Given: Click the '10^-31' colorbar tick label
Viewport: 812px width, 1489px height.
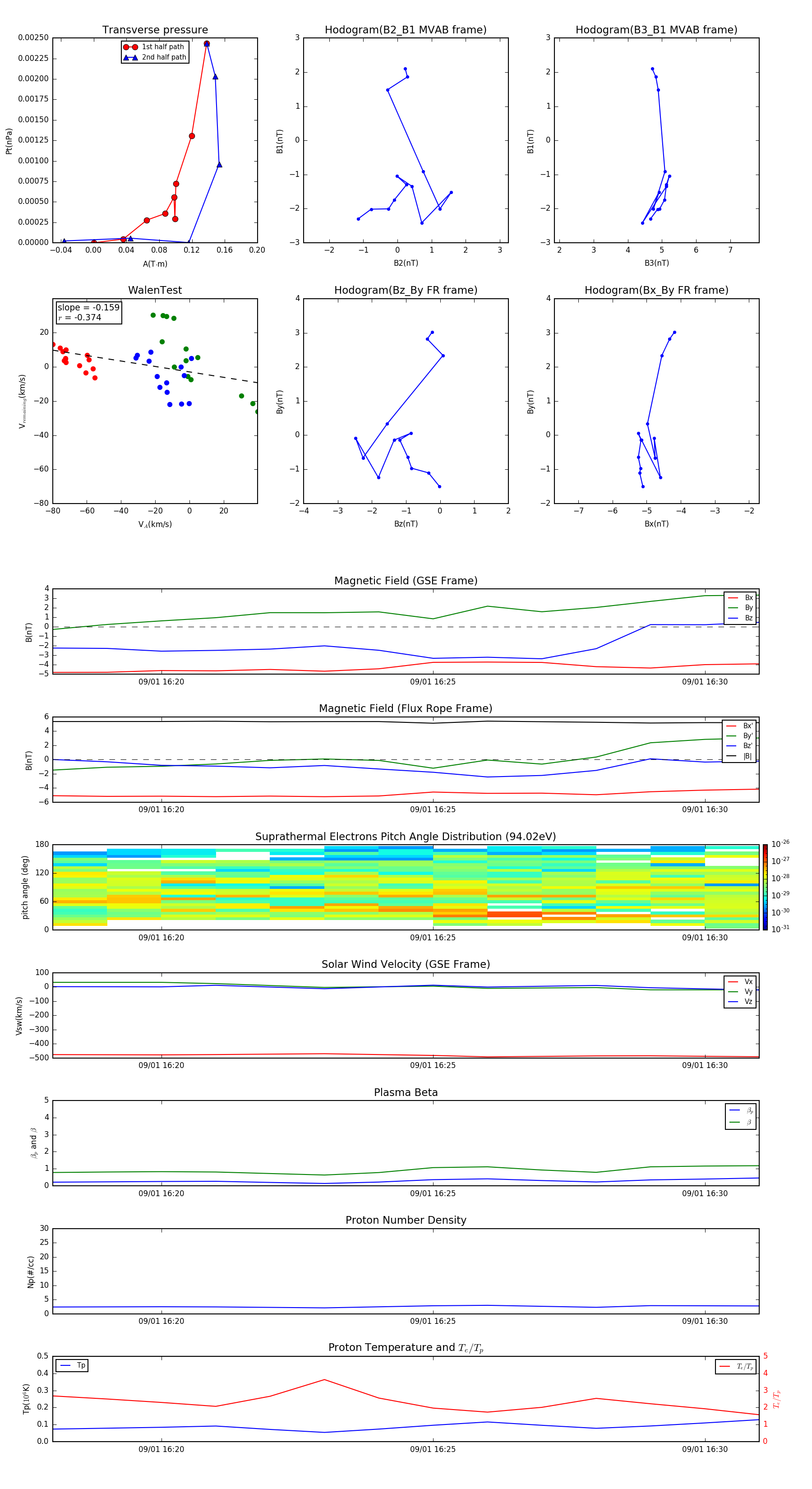Looking at the screenshot, I should click(780, 929).
